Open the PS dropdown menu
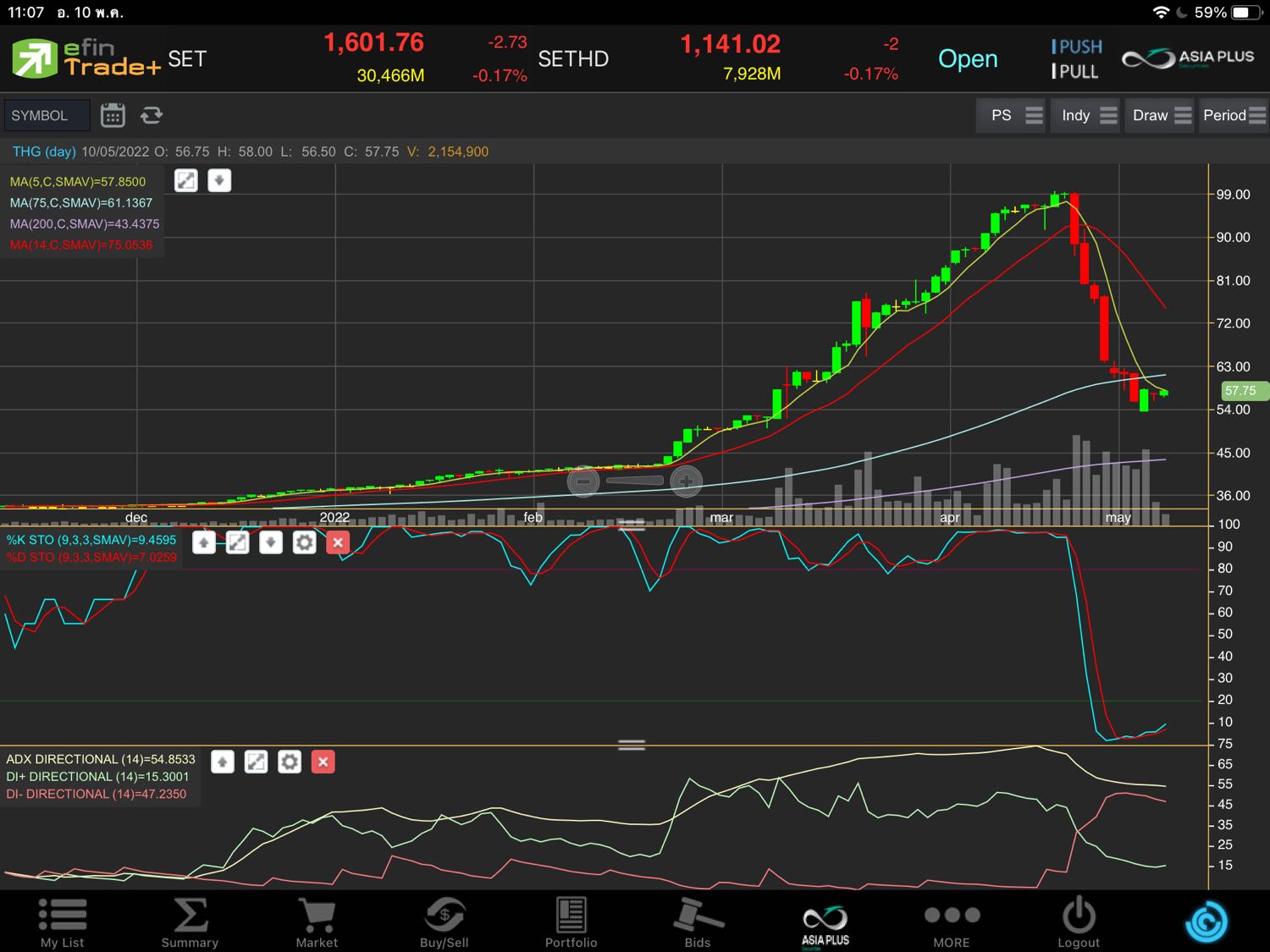This screenshot has width=1270, height=952. click(1012, 115)
